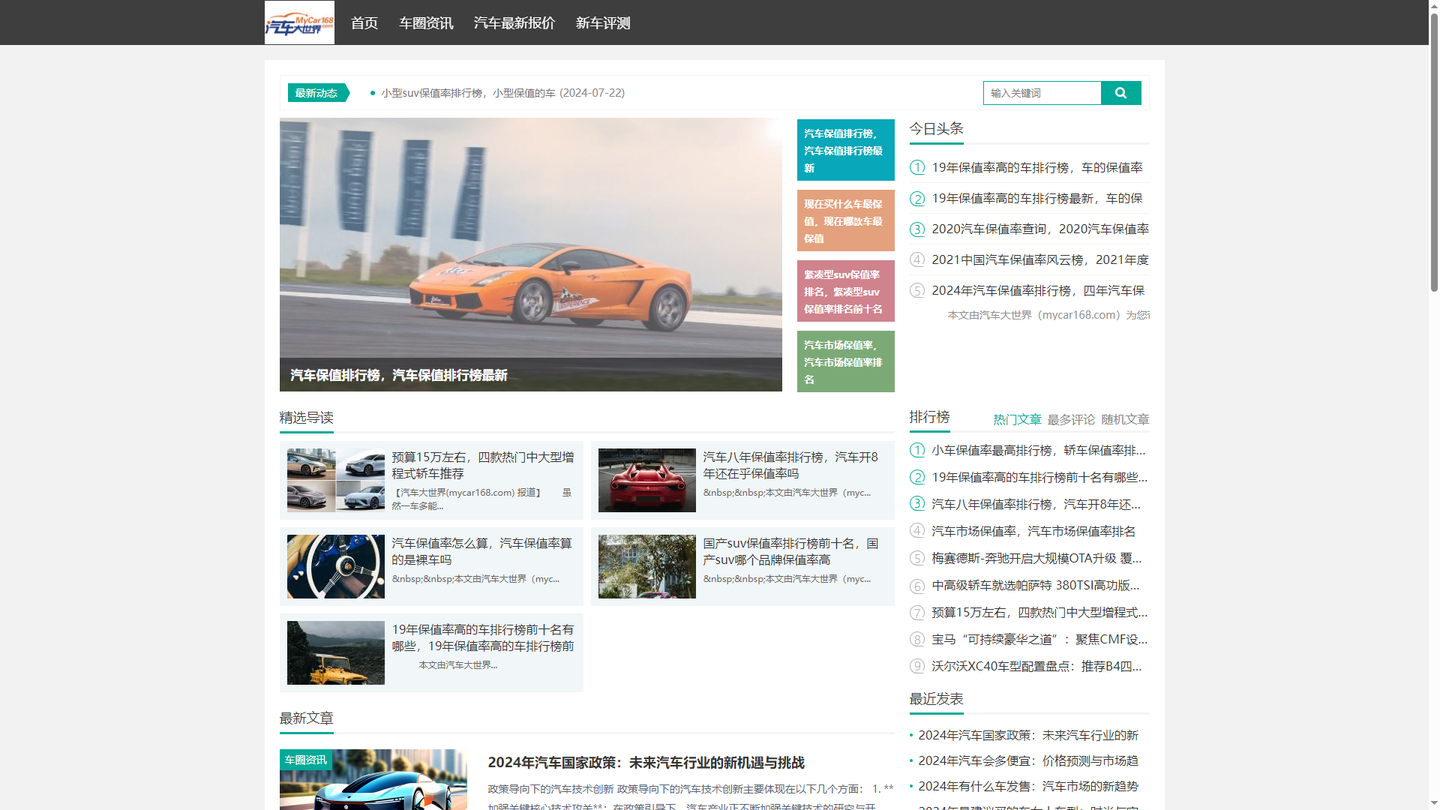Click the 最新动态 label badge

[x=318, y=93]
